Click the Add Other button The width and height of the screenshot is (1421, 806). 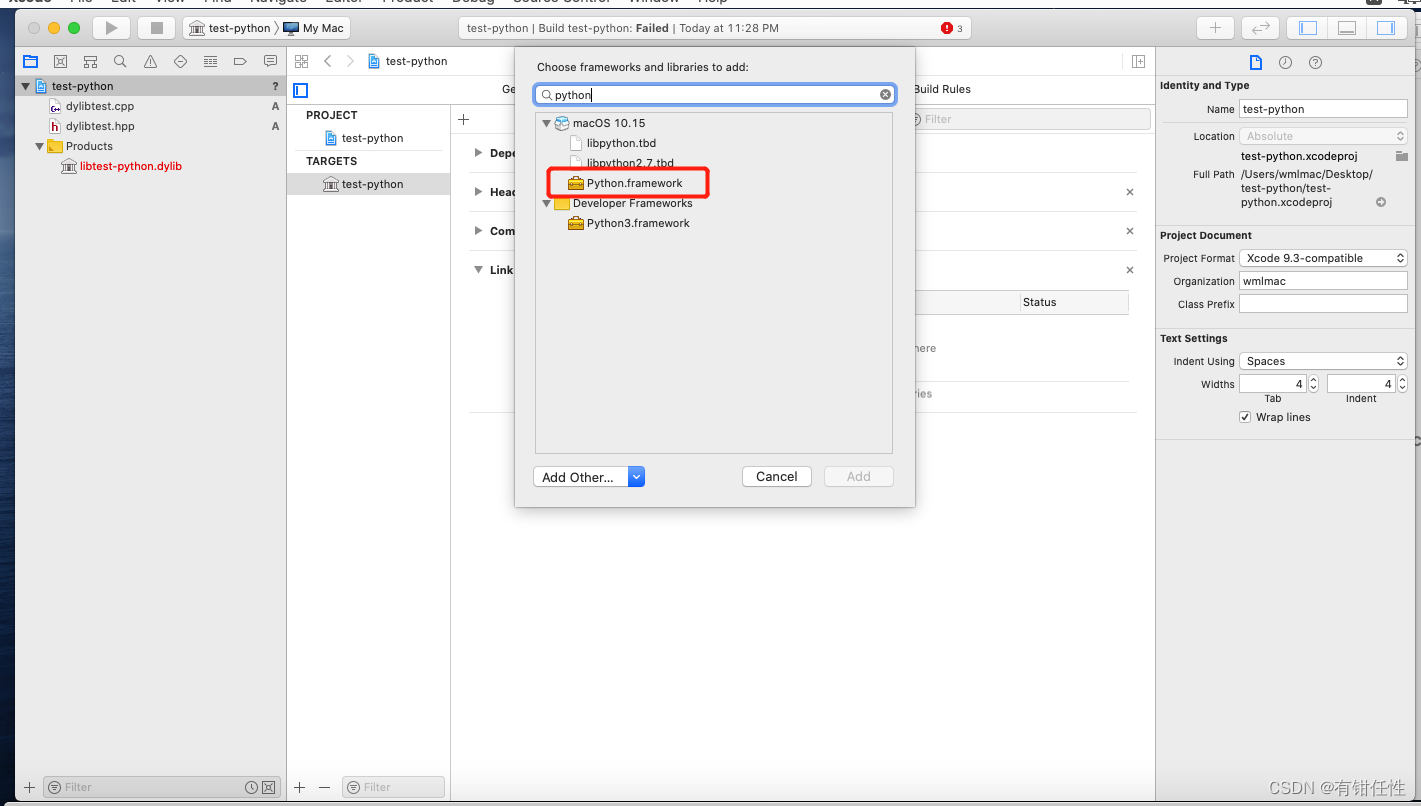pos(580,477)
